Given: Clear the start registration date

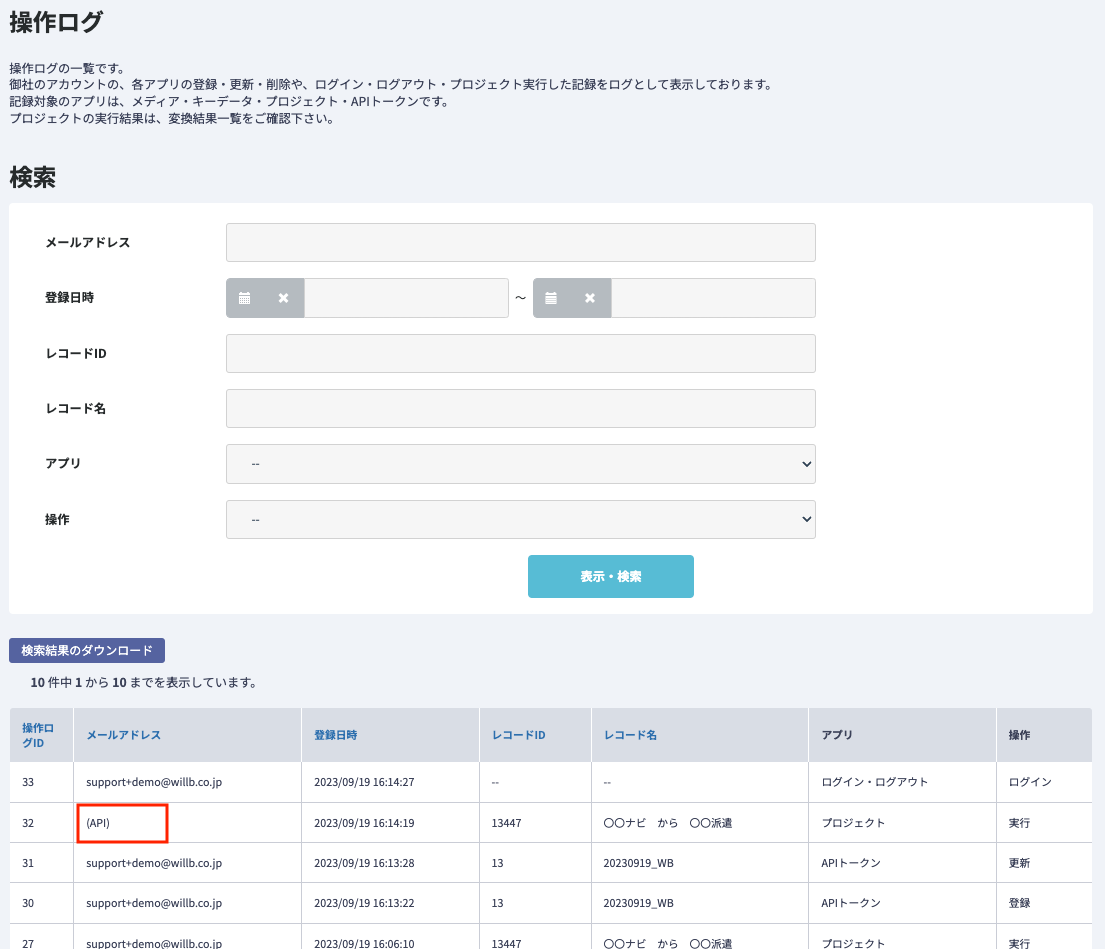Looking at the screenshot, I should click(x=283, y=298).
